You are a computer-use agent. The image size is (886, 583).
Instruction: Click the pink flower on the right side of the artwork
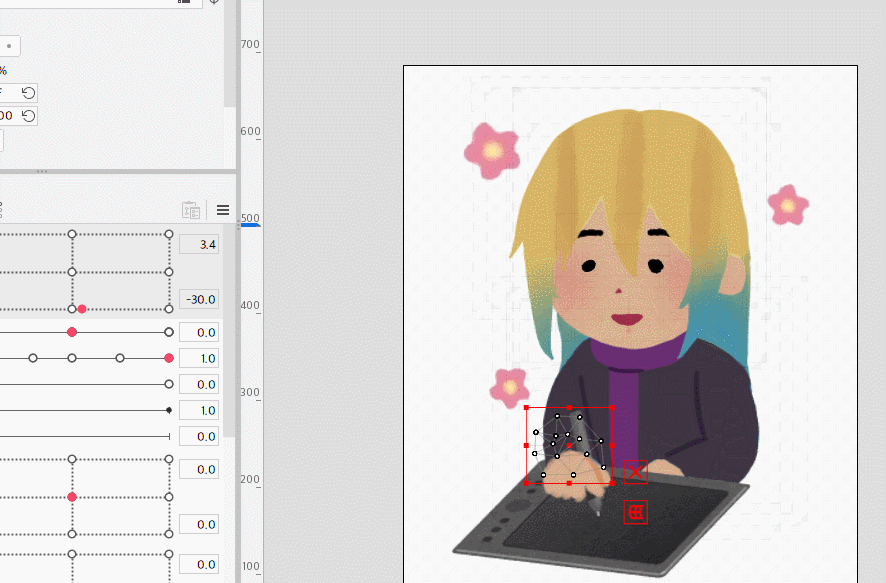(x=788, y=205)
